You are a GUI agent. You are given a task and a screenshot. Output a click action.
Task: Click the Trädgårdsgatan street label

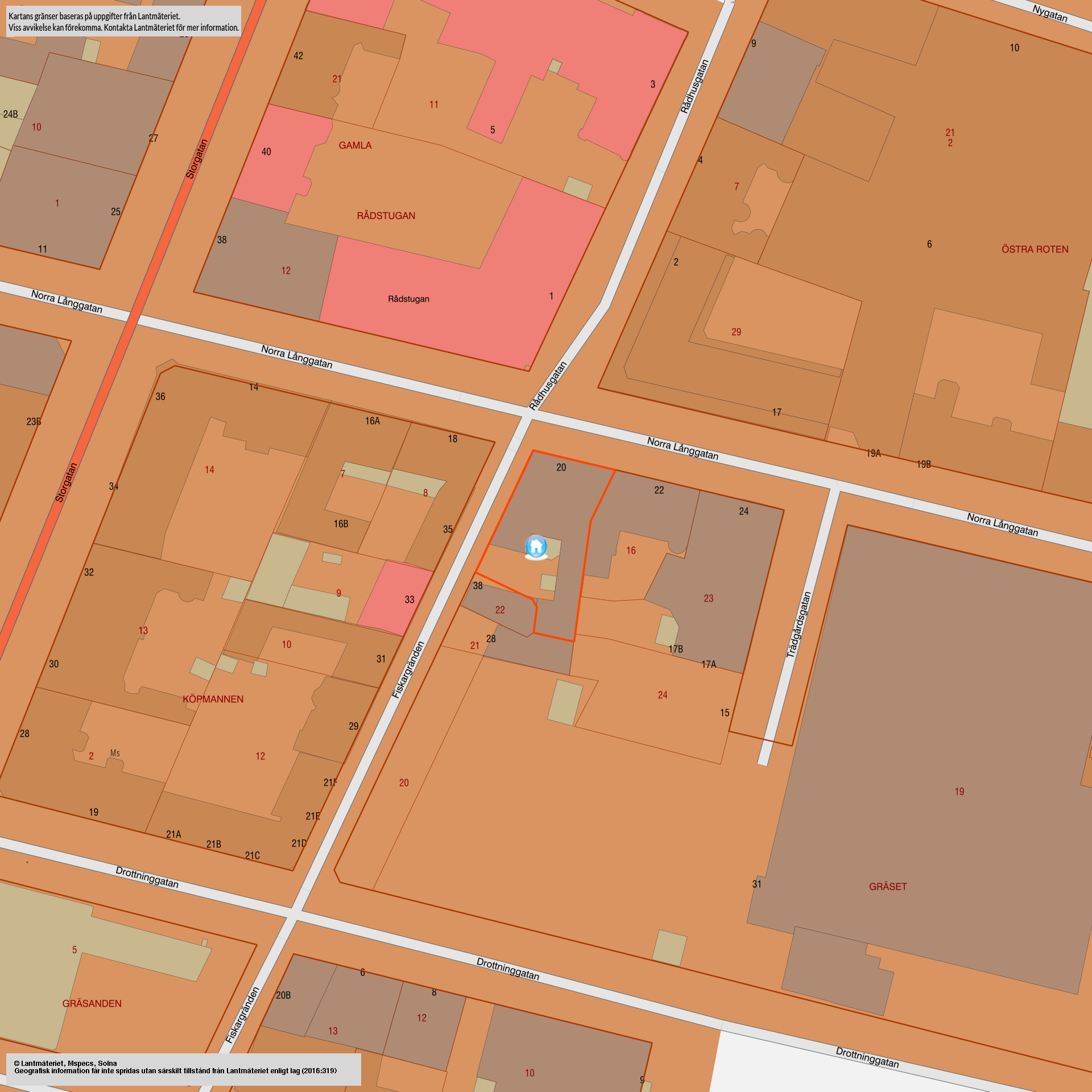tap(798, 625)
